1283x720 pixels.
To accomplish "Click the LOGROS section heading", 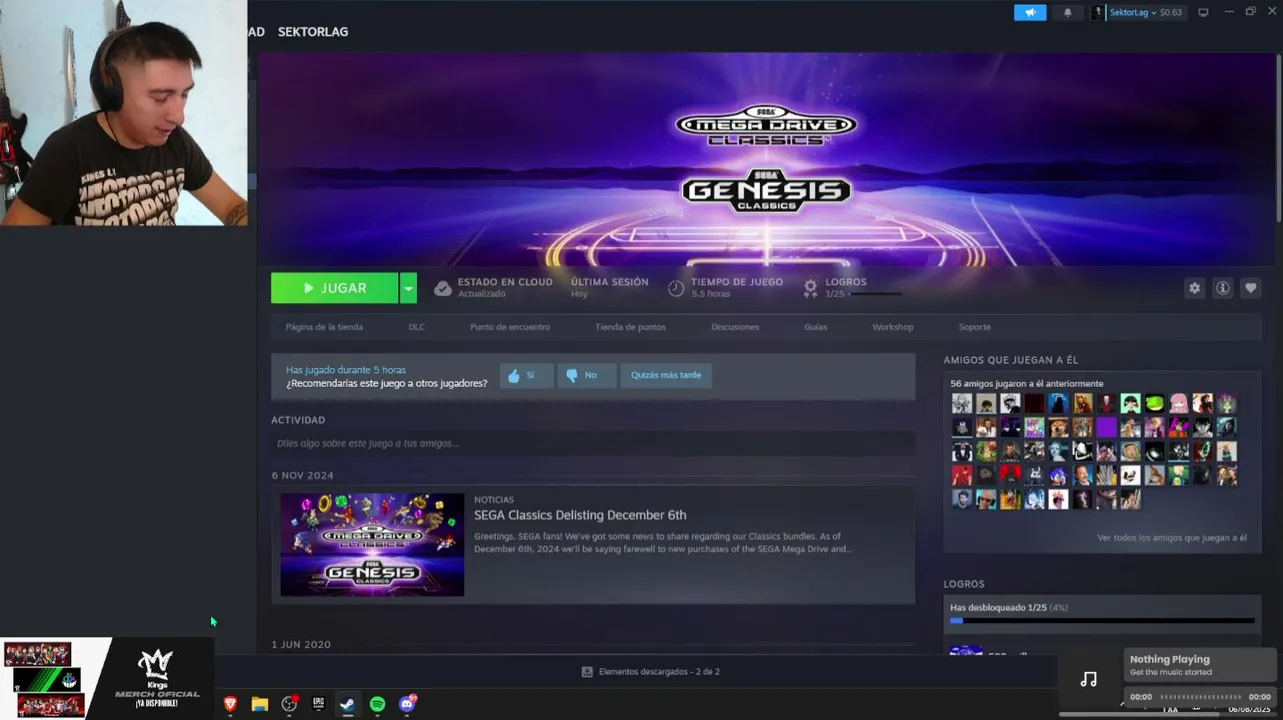I will 964,584.
